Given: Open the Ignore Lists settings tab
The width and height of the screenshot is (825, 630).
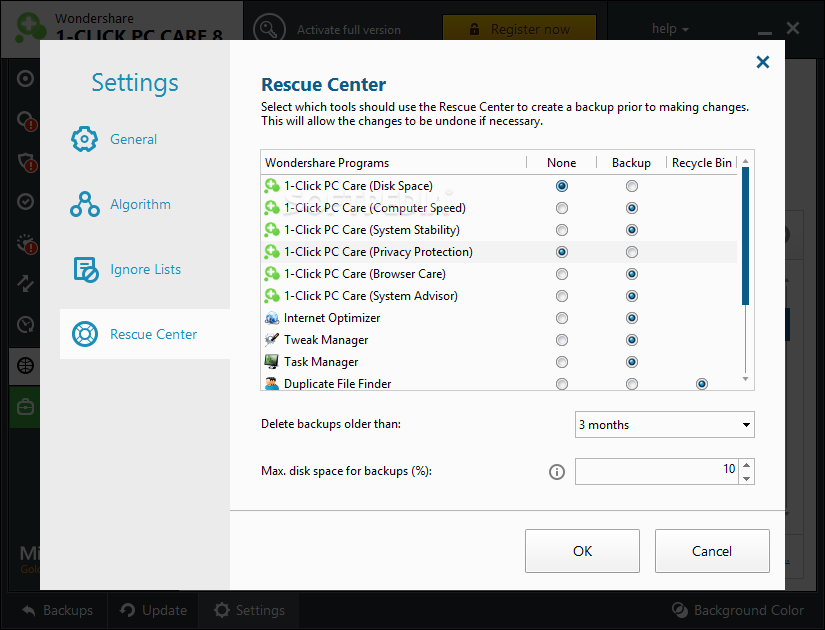Looking at the screenshot, I should pyautogui.click(x=145, y=269).
